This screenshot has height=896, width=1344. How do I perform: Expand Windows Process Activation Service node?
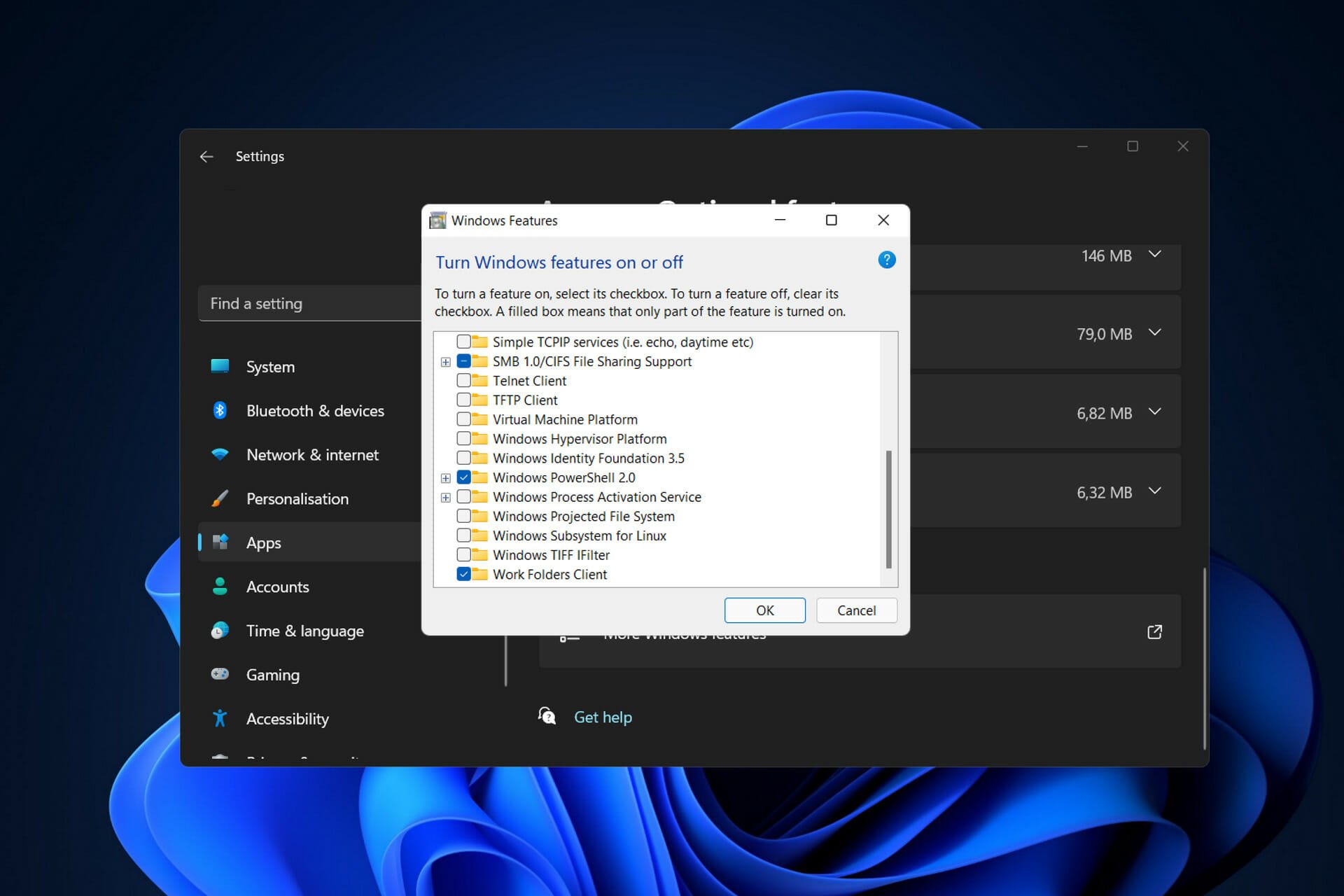click(445, 498)
